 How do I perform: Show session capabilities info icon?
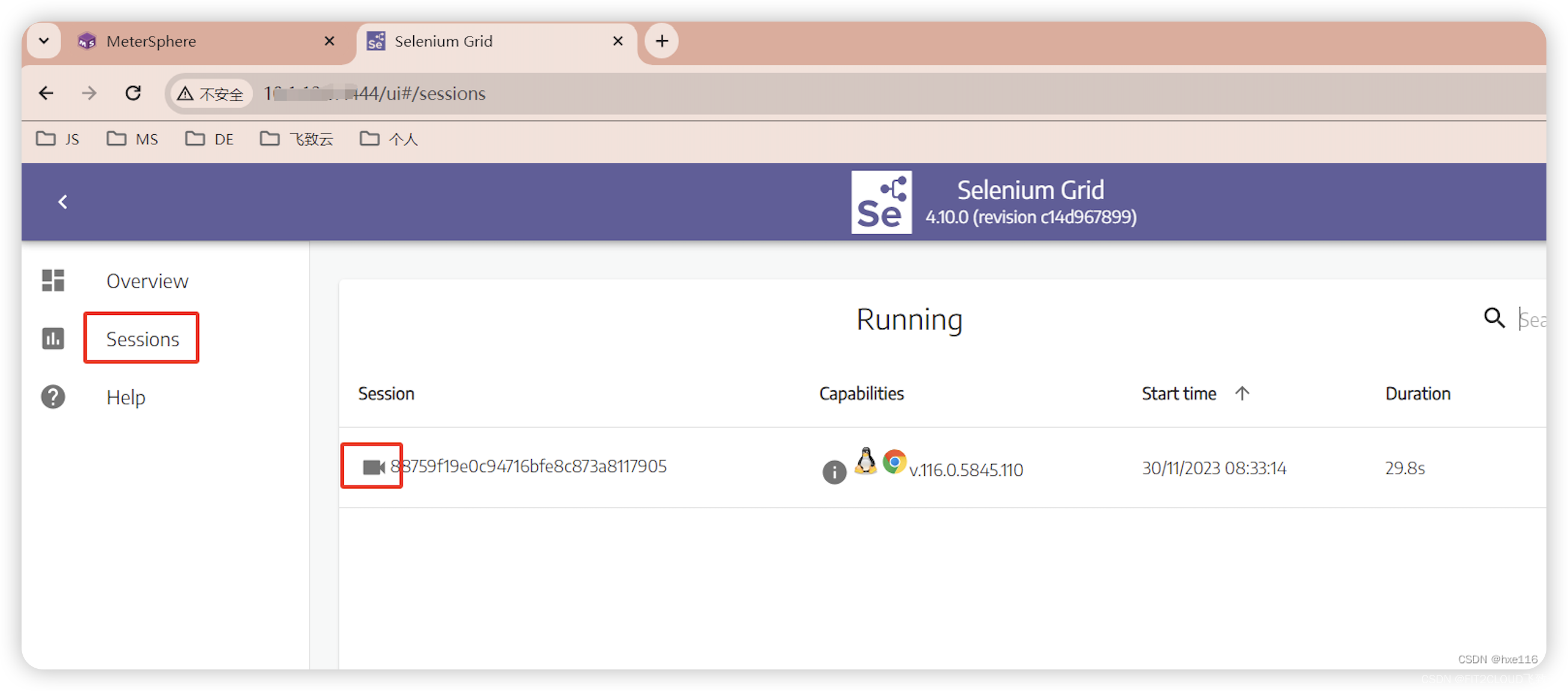[x=834, y=471]
